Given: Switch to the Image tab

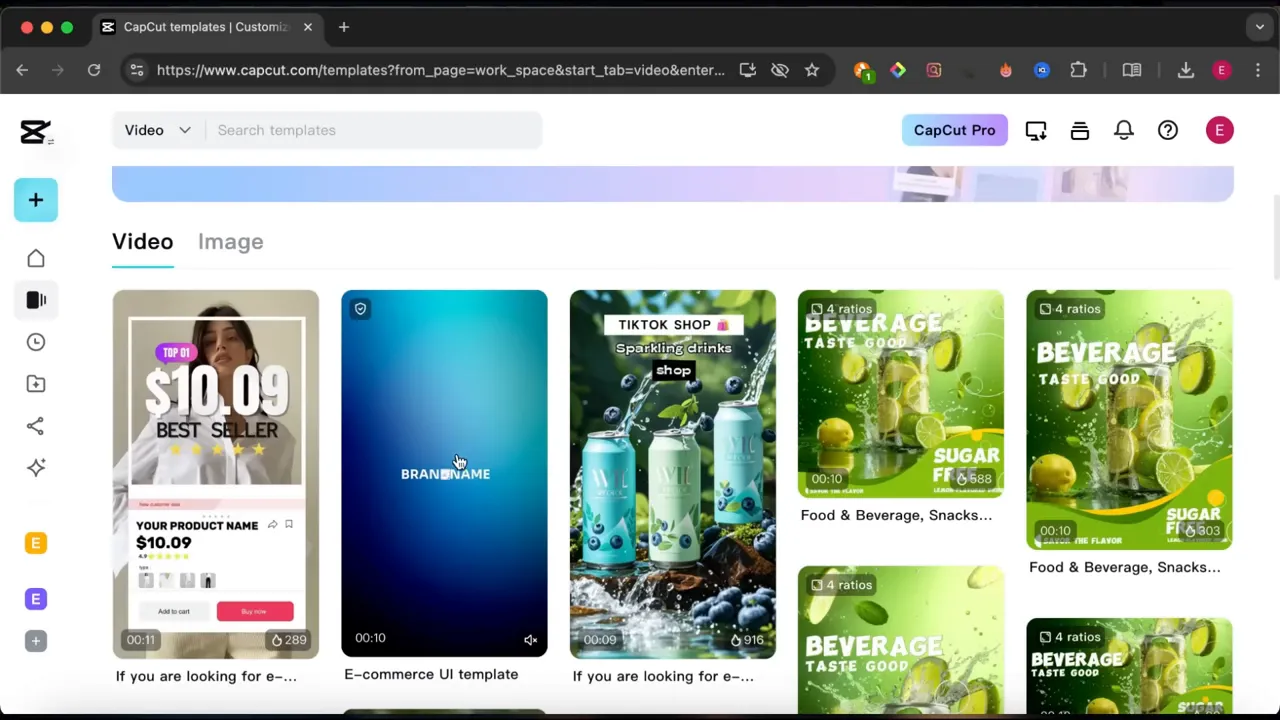Looking at the screenshot, I should click(x=230, y=241).
